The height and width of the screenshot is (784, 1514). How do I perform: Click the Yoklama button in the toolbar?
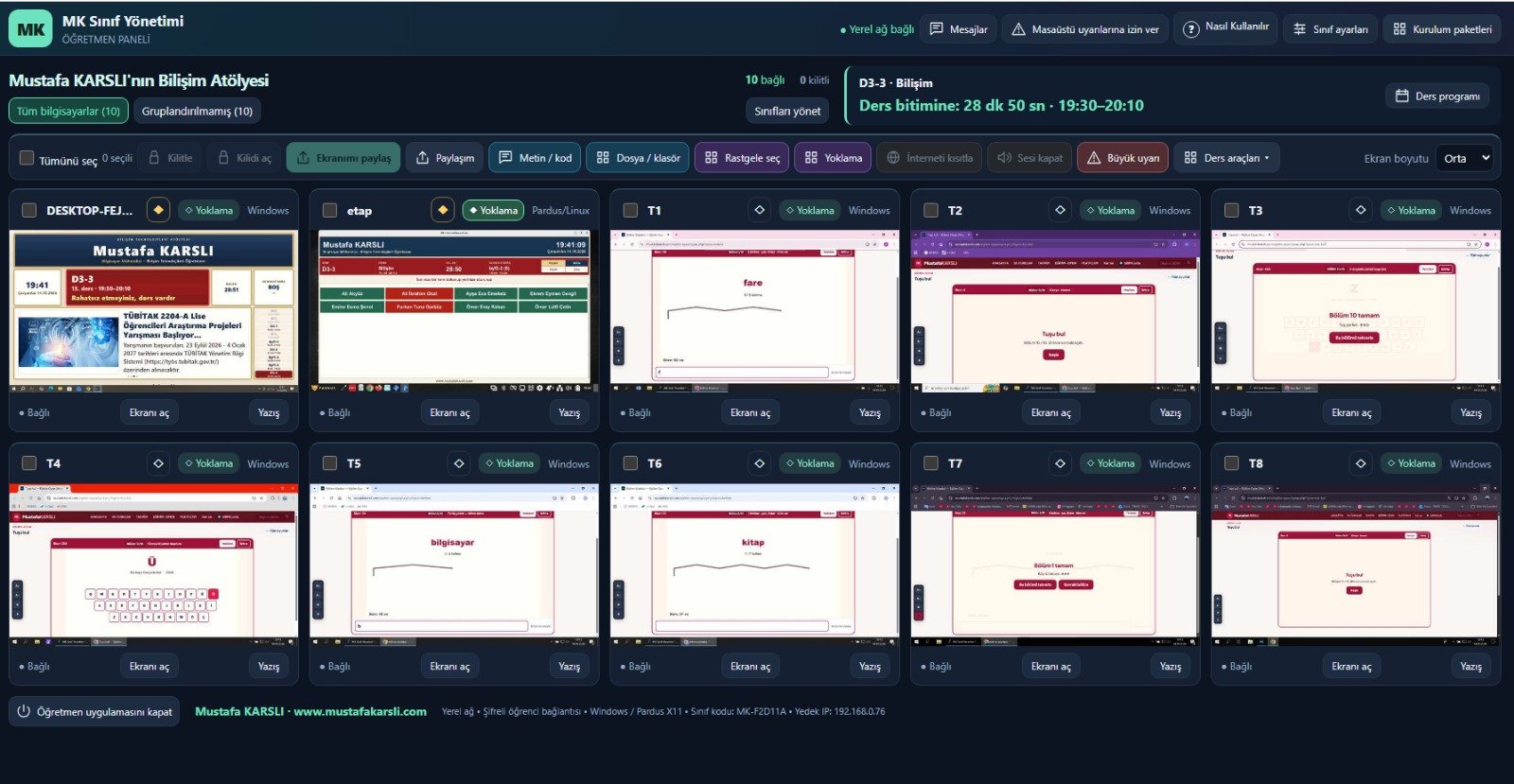833,158
